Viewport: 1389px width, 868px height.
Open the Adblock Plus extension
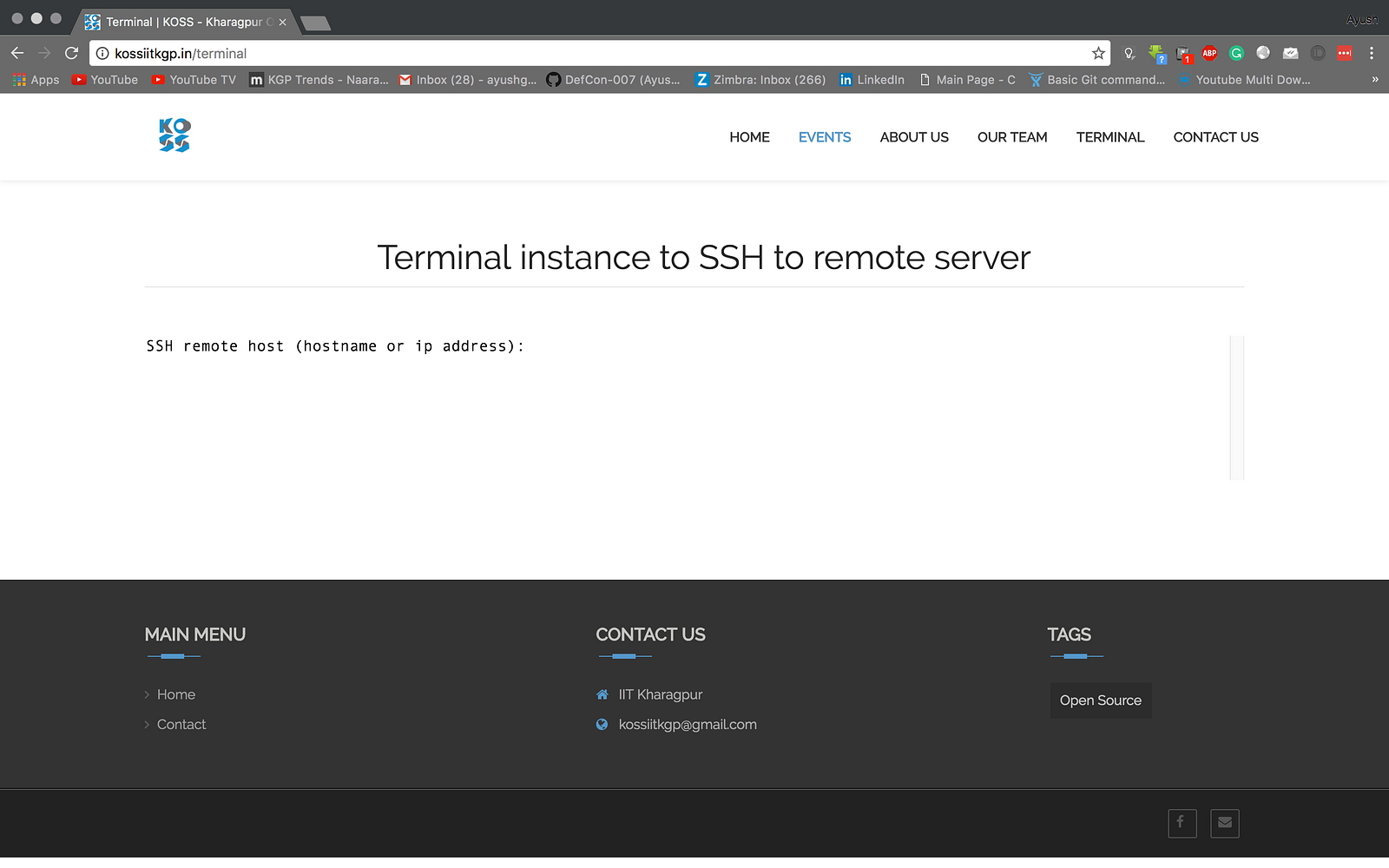tap(1209, 53)
